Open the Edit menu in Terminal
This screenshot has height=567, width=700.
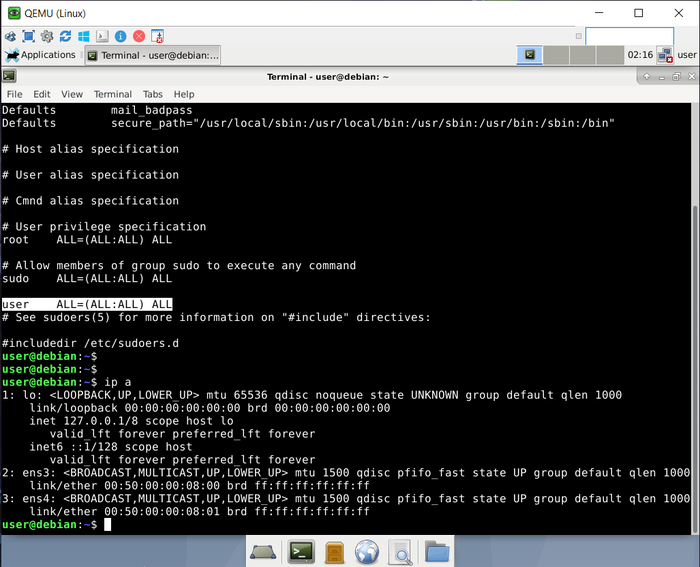coord(42,94)
